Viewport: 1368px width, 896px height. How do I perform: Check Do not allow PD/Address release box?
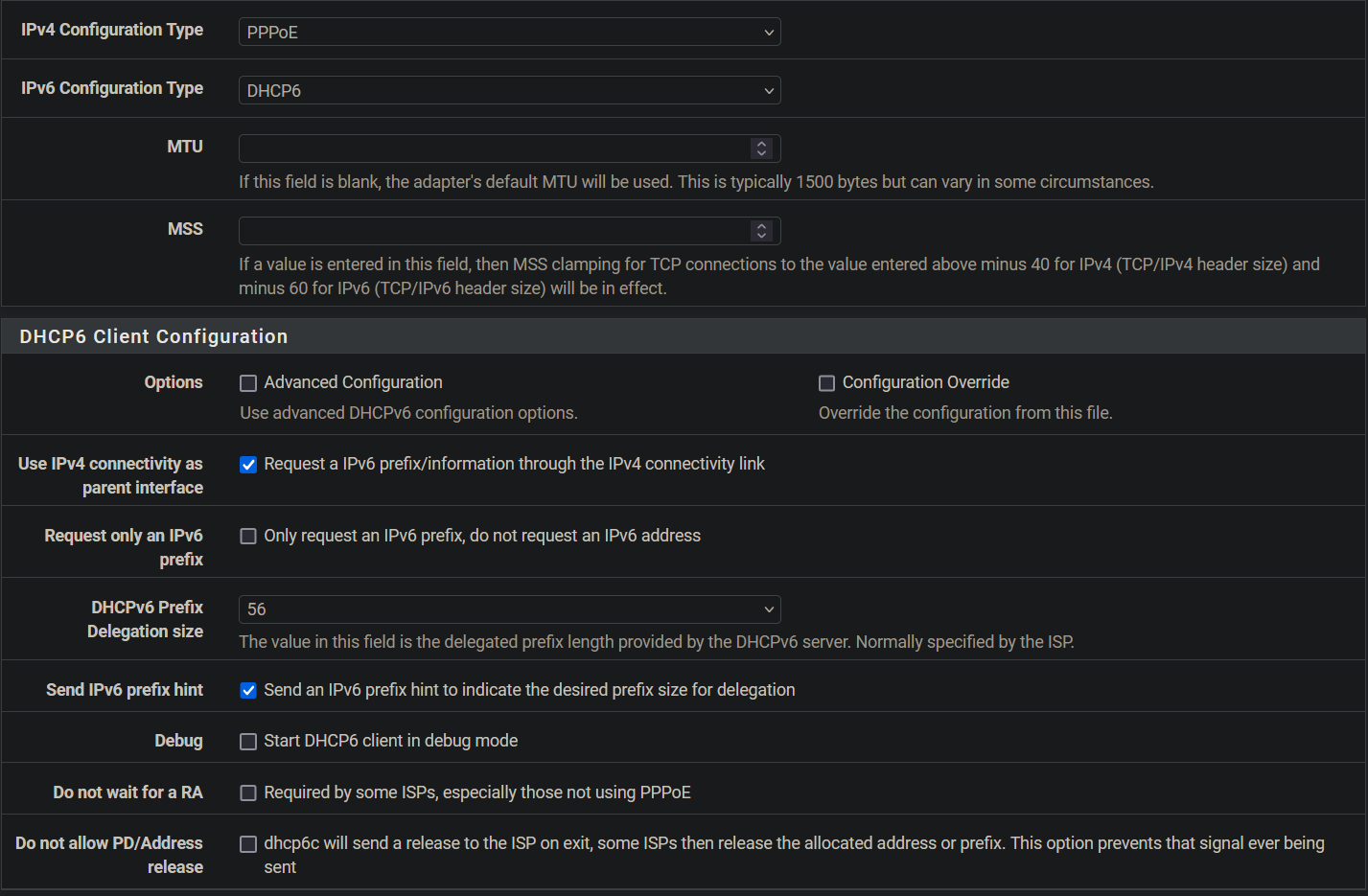[x=248, y=844]
